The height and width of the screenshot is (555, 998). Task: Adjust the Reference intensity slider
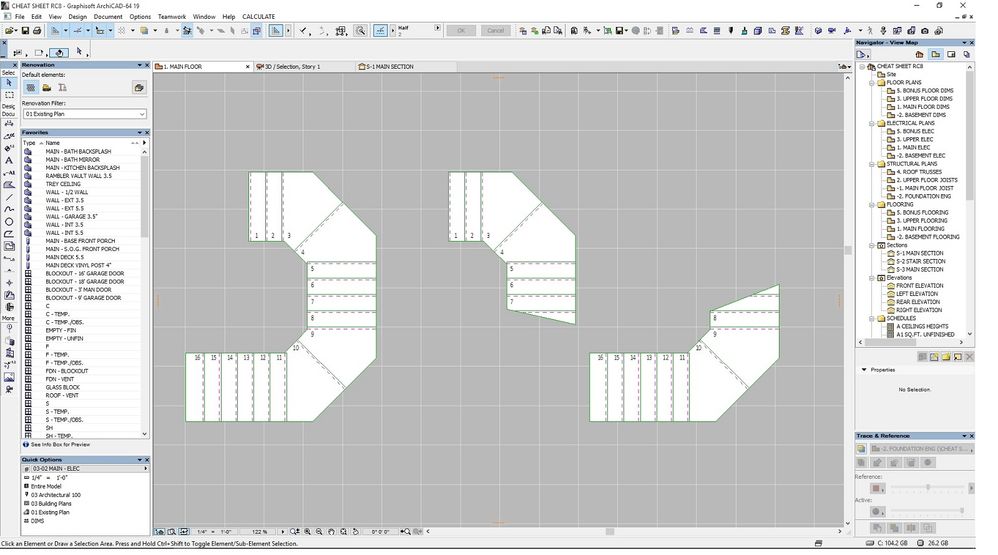[x=929, y=488]
